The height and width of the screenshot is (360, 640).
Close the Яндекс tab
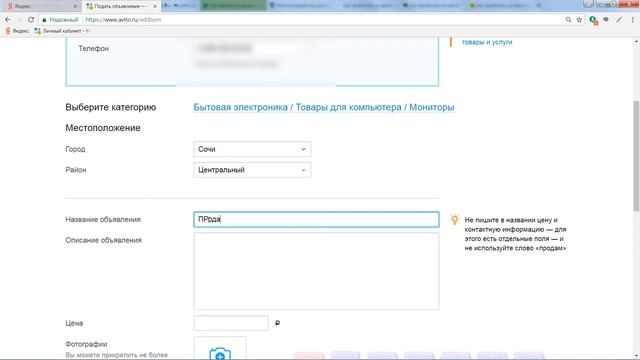[x=75, y=7]
